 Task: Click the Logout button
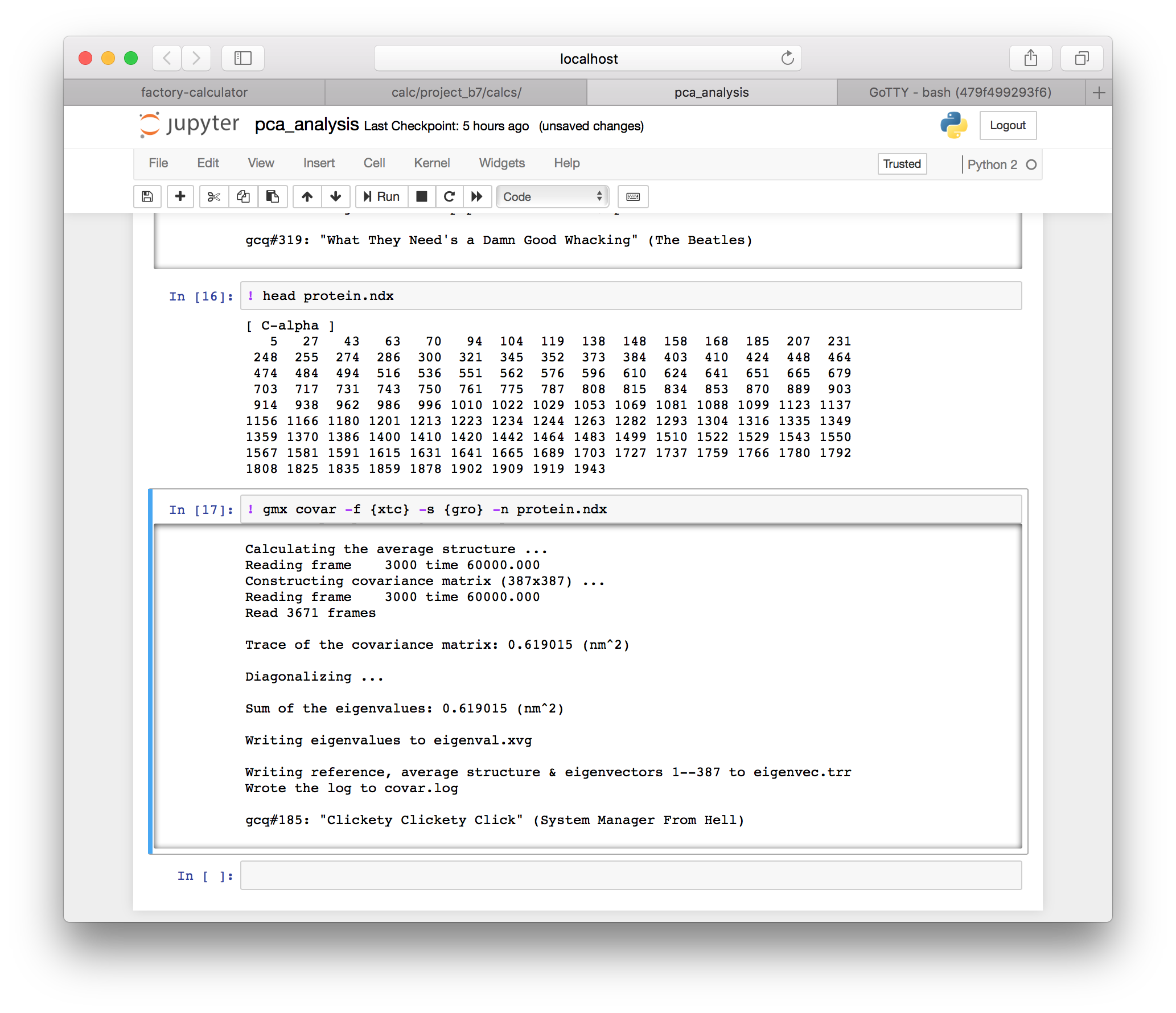1008,125
